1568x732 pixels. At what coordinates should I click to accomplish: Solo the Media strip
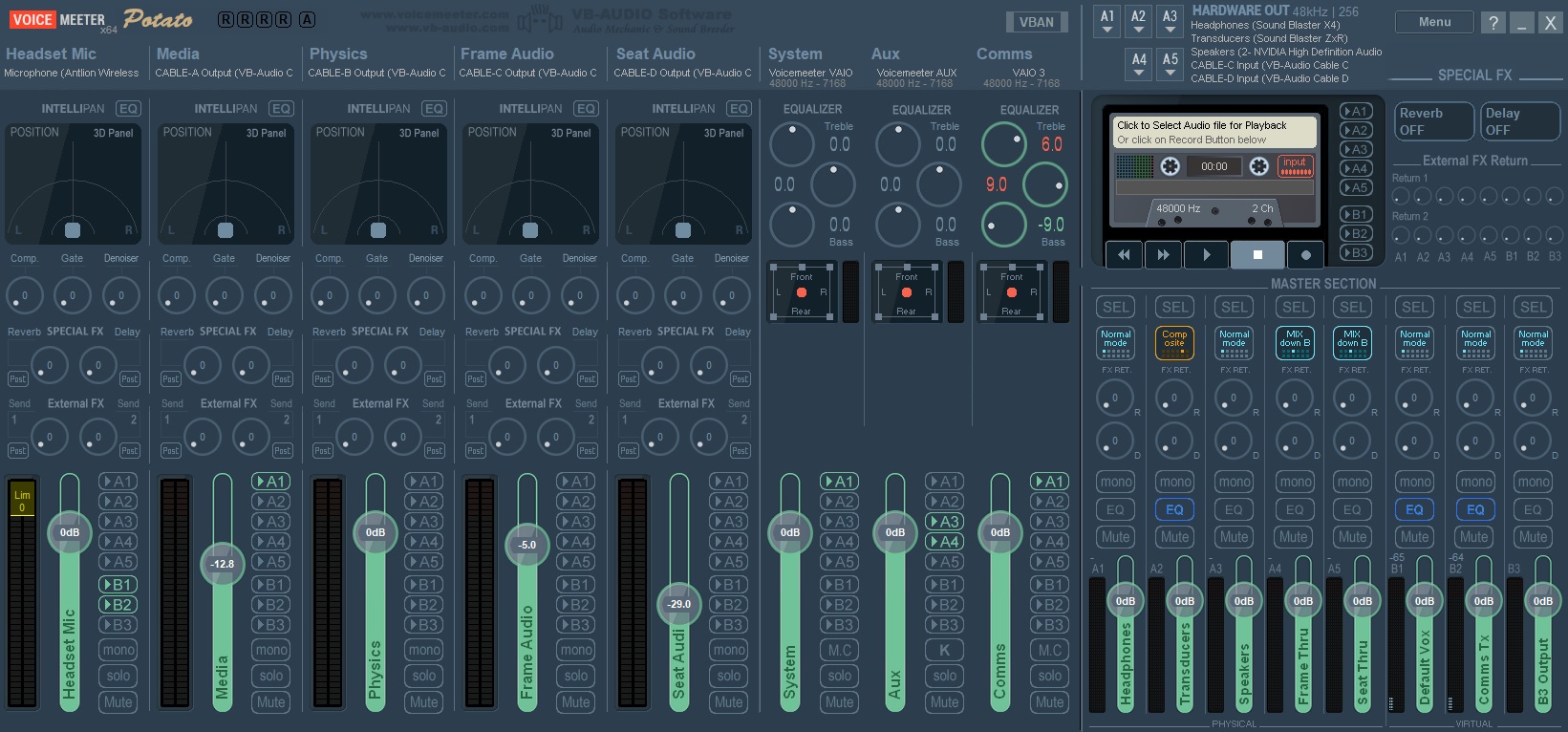click(x=271, y=676)
